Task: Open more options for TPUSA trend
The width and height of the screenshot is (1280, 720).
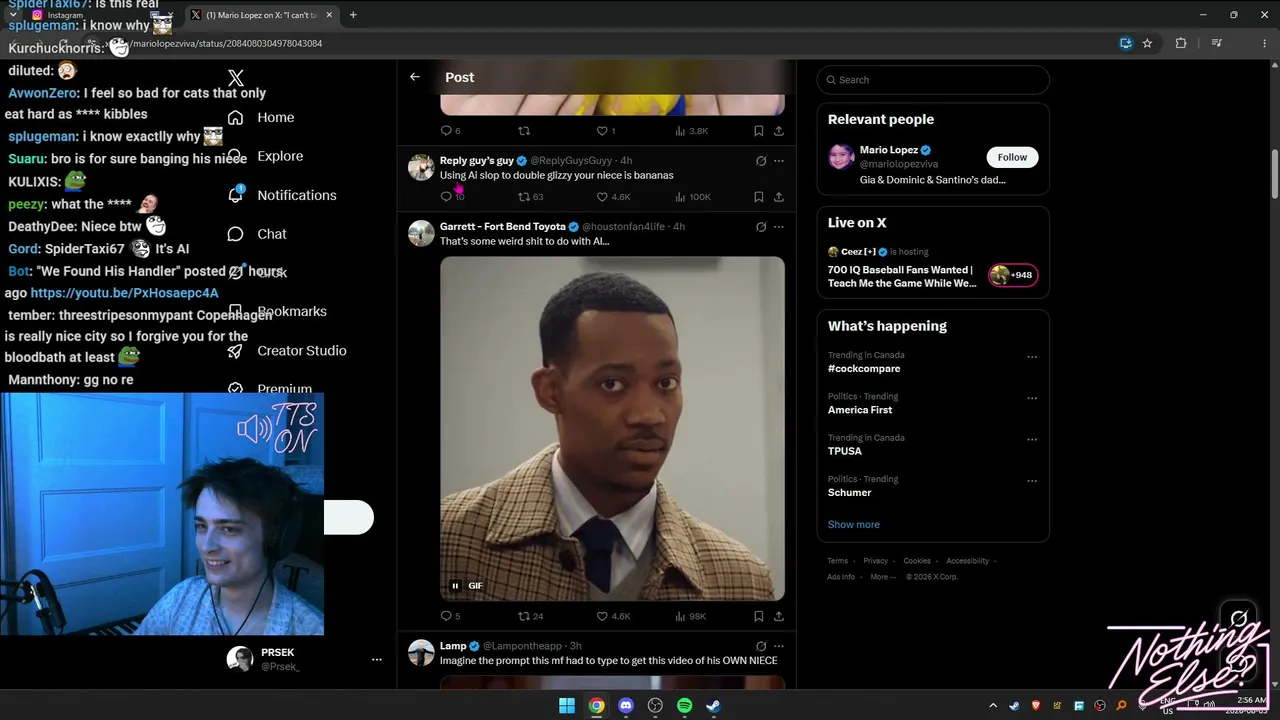Action: (x=1032, y=439)
